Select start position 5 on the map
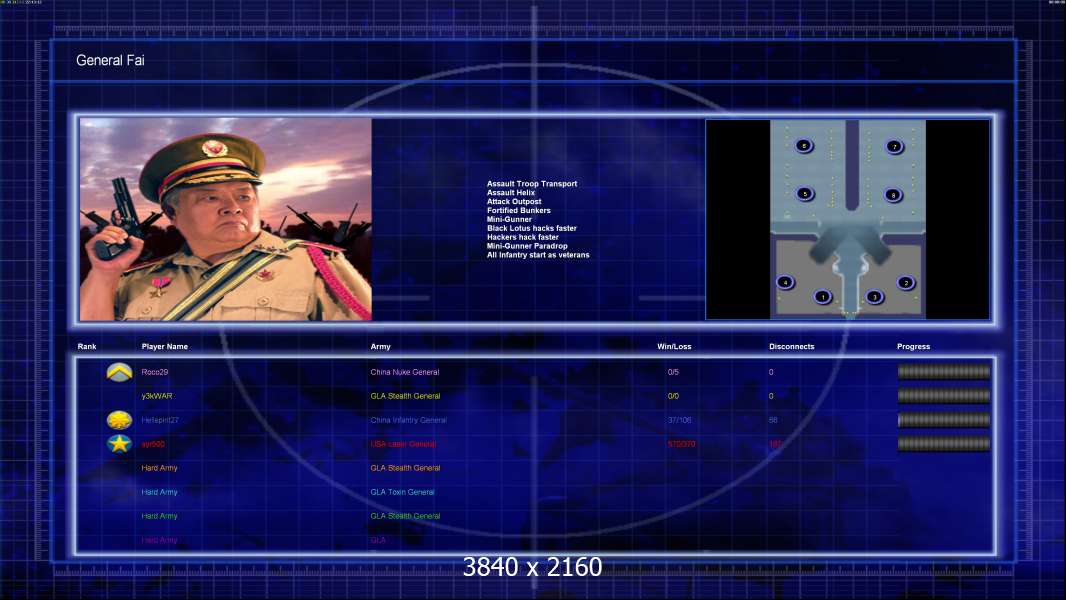The height and width of the screenshot is (600, 1066). click(x=805, y=194)
